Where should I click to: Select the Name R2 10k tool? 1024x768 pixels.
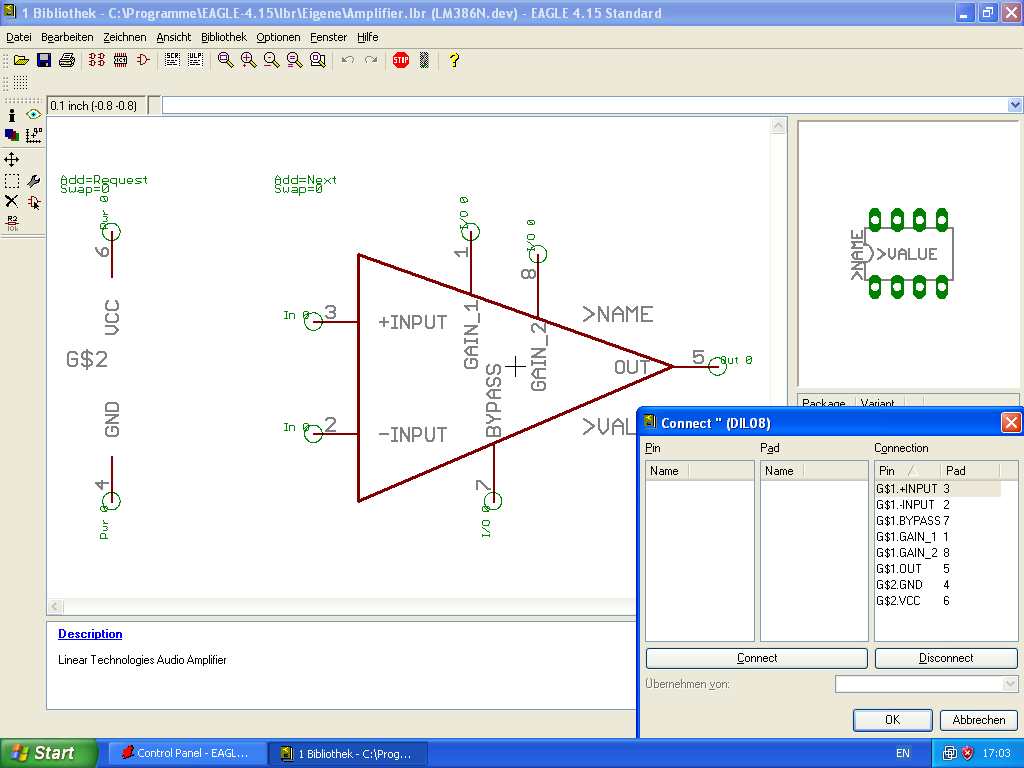pos(12,223)
